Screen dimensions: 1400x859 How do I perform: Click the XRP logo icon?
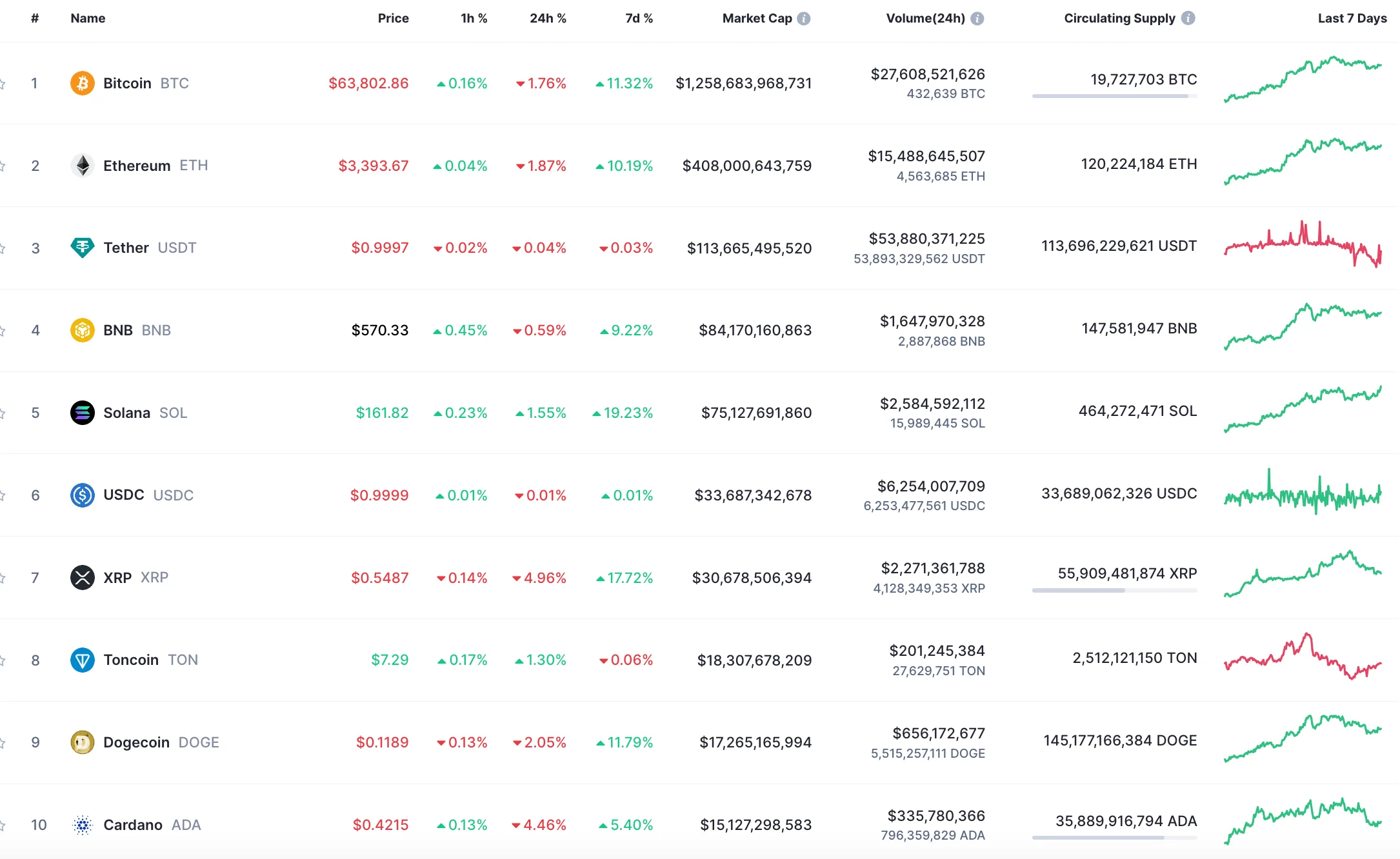click(82, 577)
